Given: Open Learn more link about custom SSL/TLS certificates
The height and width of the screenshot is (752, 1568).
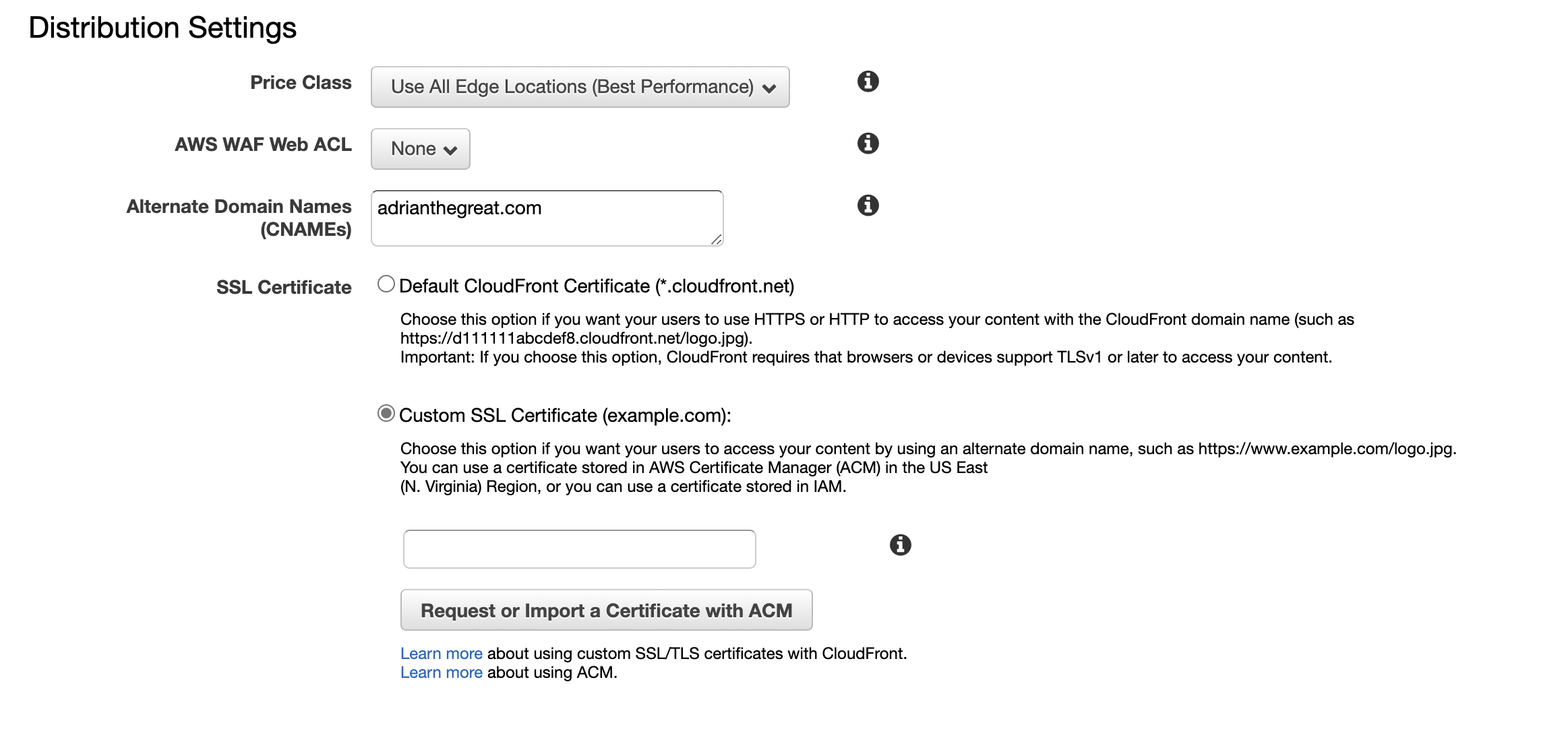Looking at the screenshot, I should 442,654.
